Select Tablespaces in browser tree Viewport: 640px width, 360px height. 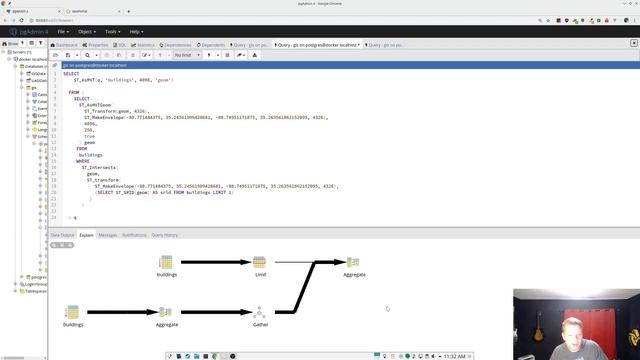coord(36,291)
